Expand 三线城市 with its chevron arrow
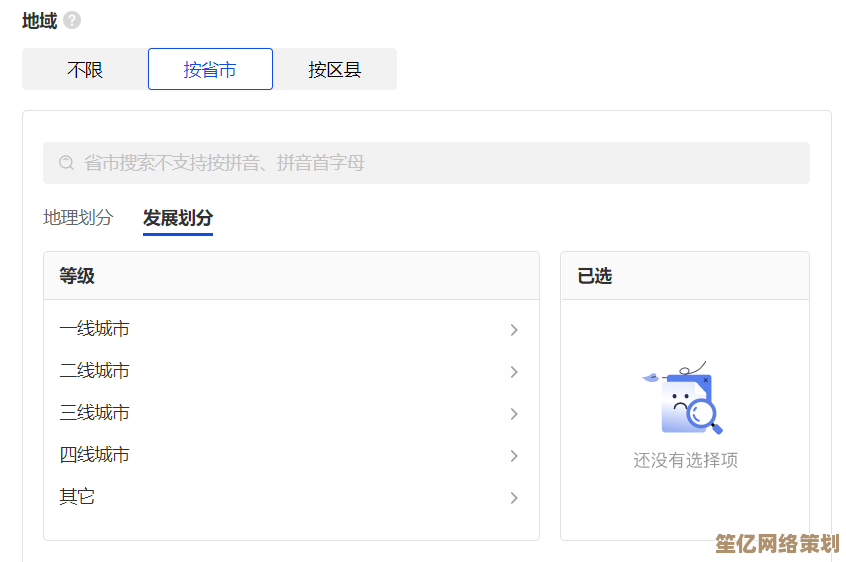This screenshot has height=562, width=846. (514, 414)
